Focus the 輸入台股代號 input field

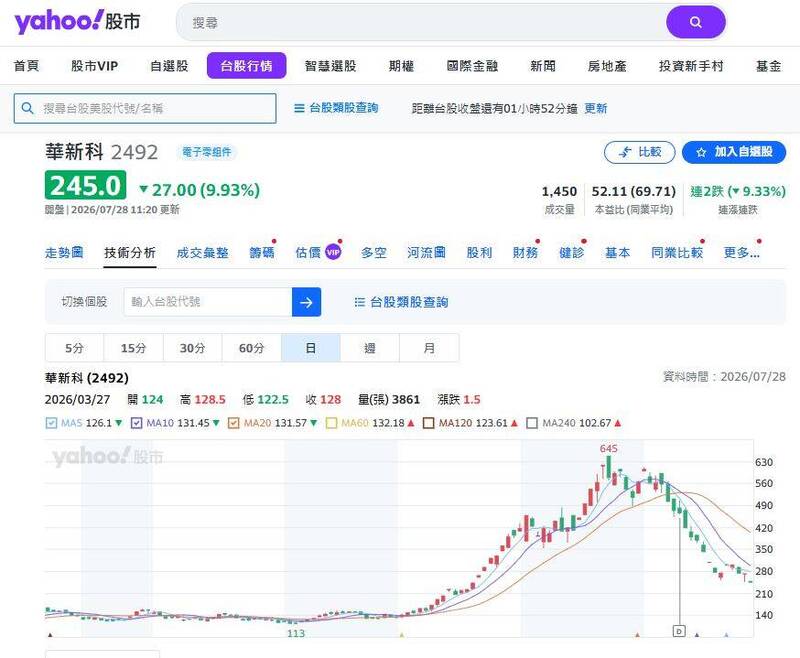pyautogui.click(x=208, y=302)
